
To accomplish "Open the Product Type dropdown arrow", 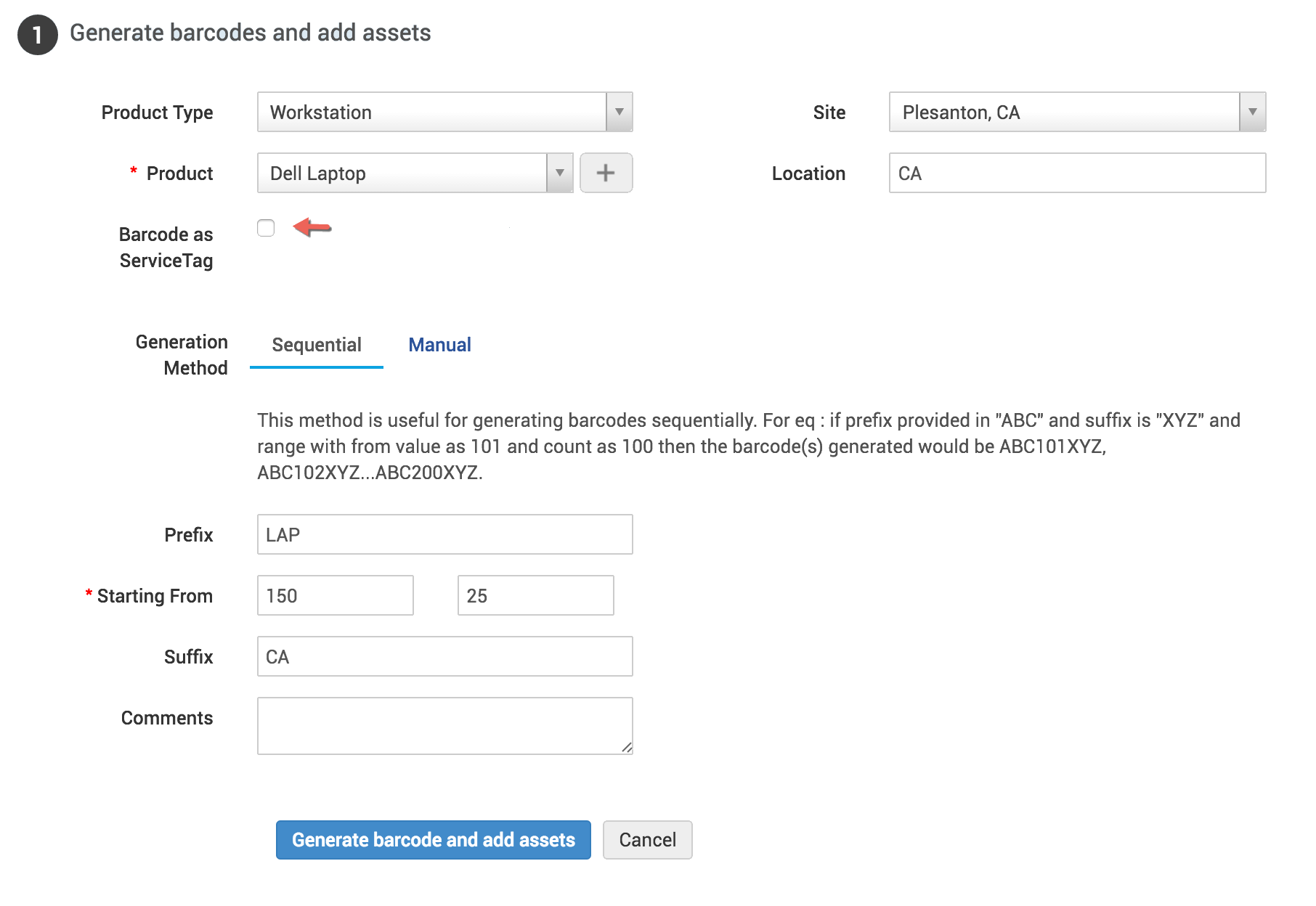I will click(x=619, y=112).
